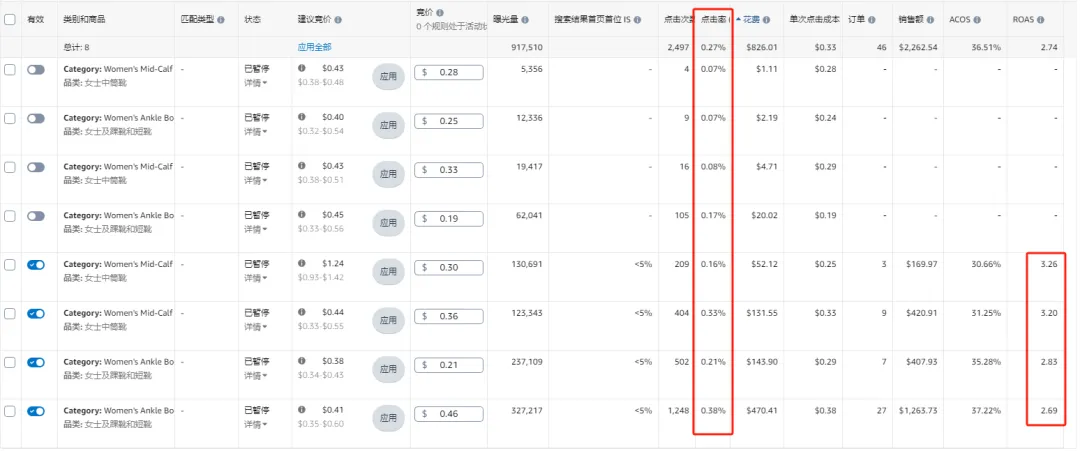This screenshot has width=1080, height=451.
Task: Click info icon next to $0.38 suggested bid
Action: coord(302,361)
